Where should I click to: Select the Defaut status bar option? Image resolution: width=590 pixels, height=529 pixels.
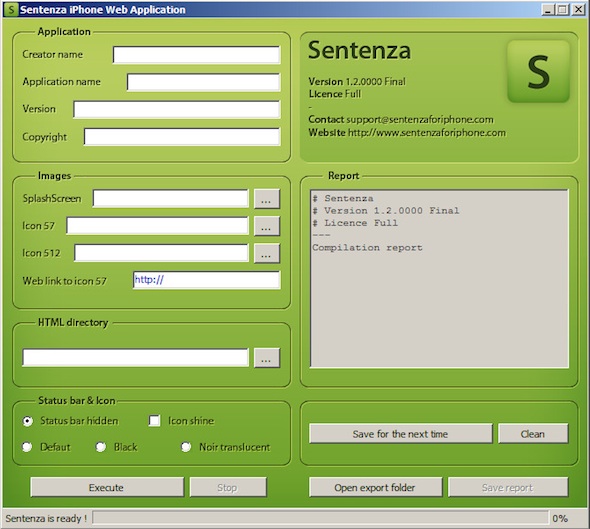coord(27,447)
